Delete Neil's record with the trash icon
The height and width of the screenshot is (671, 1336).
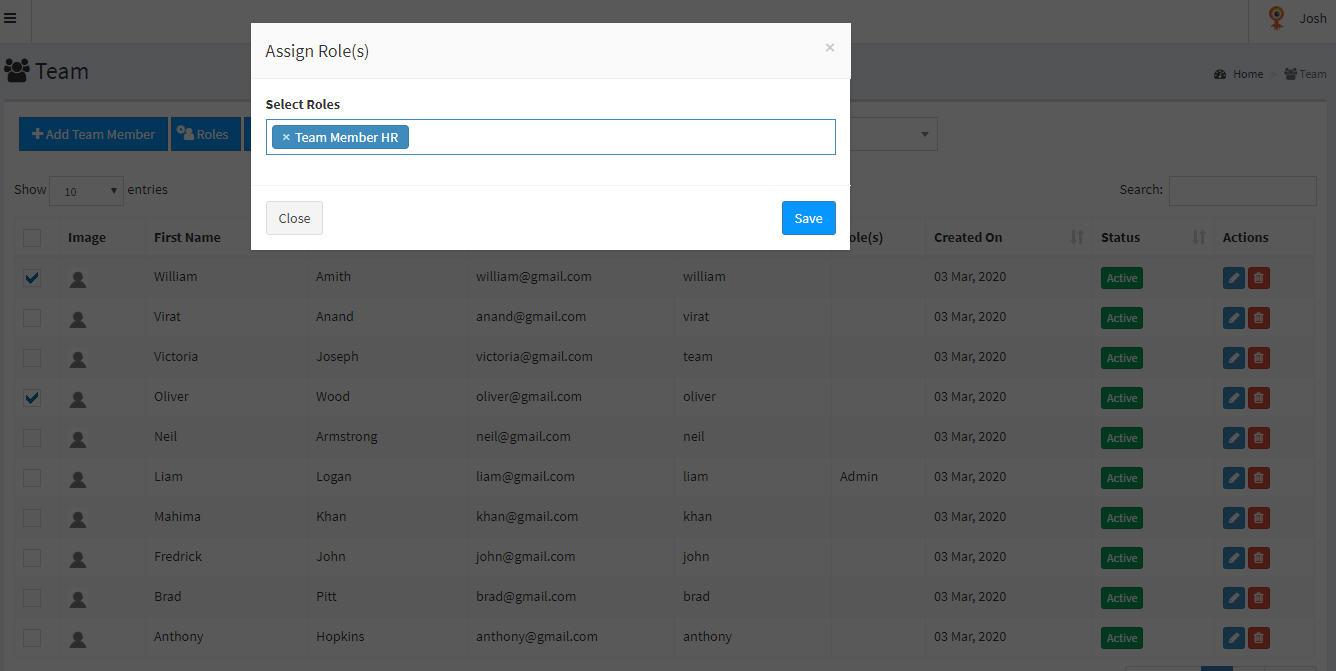pos(1259,438)
